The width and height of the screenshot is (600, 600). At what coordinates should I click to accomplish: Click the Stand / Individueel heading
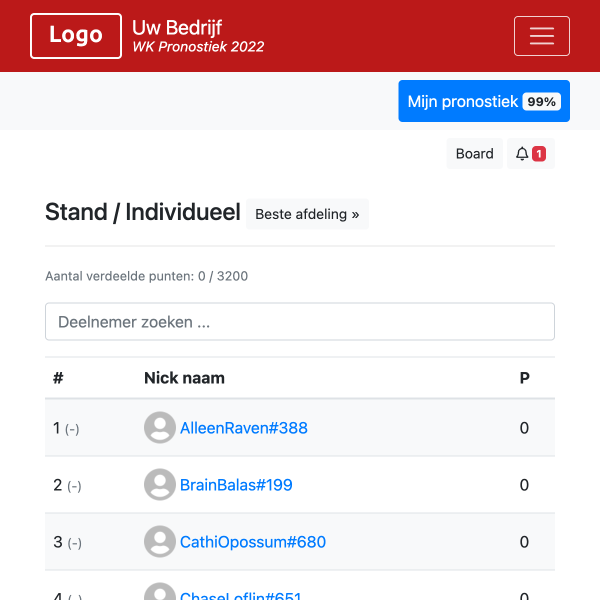click(x=143, y=212)
